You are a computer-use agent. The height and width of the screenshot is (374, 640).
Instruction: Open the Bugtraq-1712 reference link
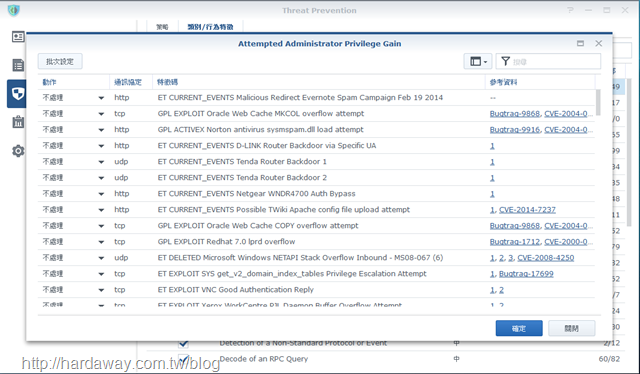[x=515, y=242]
